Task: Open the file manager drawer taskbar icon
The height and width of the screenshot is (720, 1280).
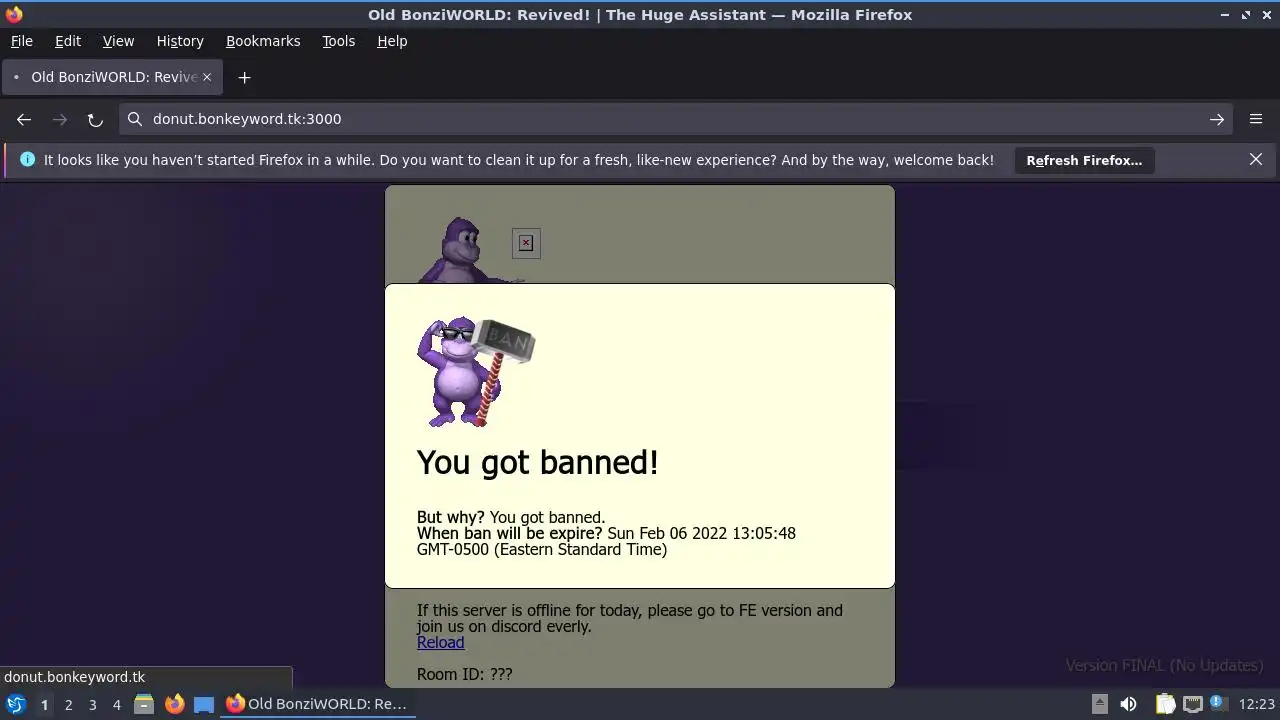Action: (144, 704)
